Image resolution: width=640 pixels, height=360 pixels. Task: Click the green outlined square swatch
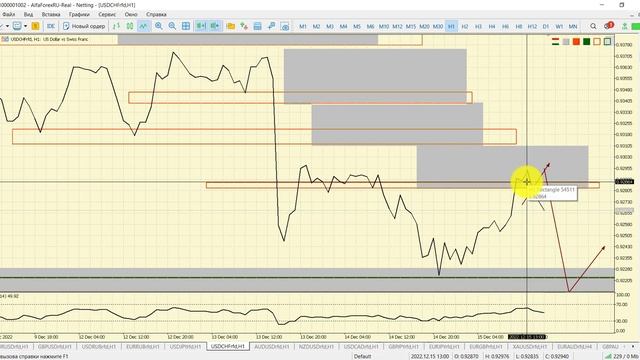coord(607,41)
